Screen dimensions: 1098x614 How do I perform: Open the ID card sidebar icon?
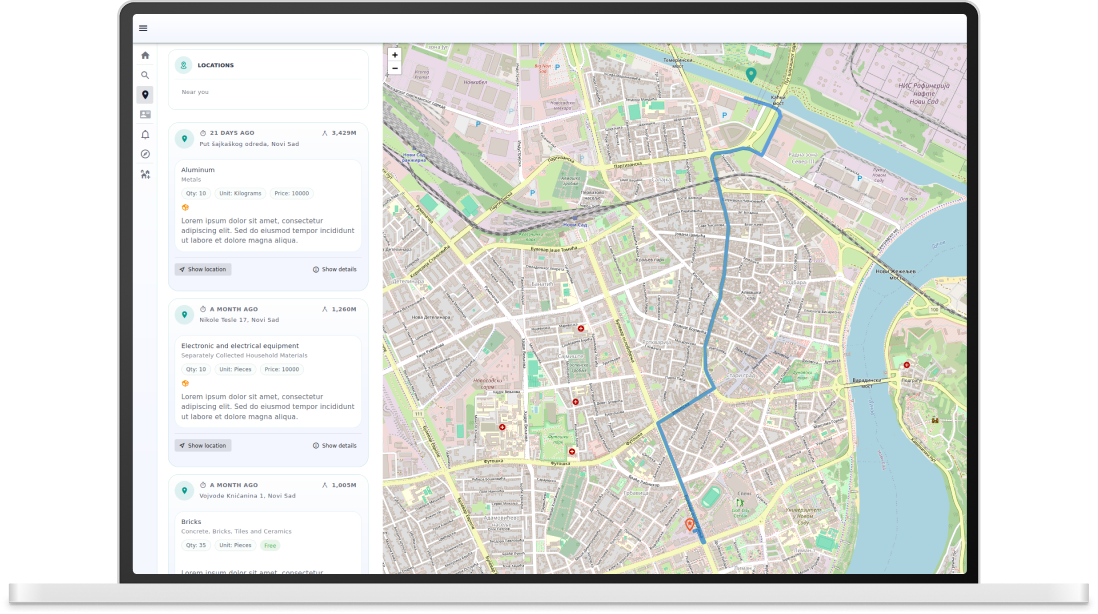point(145,114)
